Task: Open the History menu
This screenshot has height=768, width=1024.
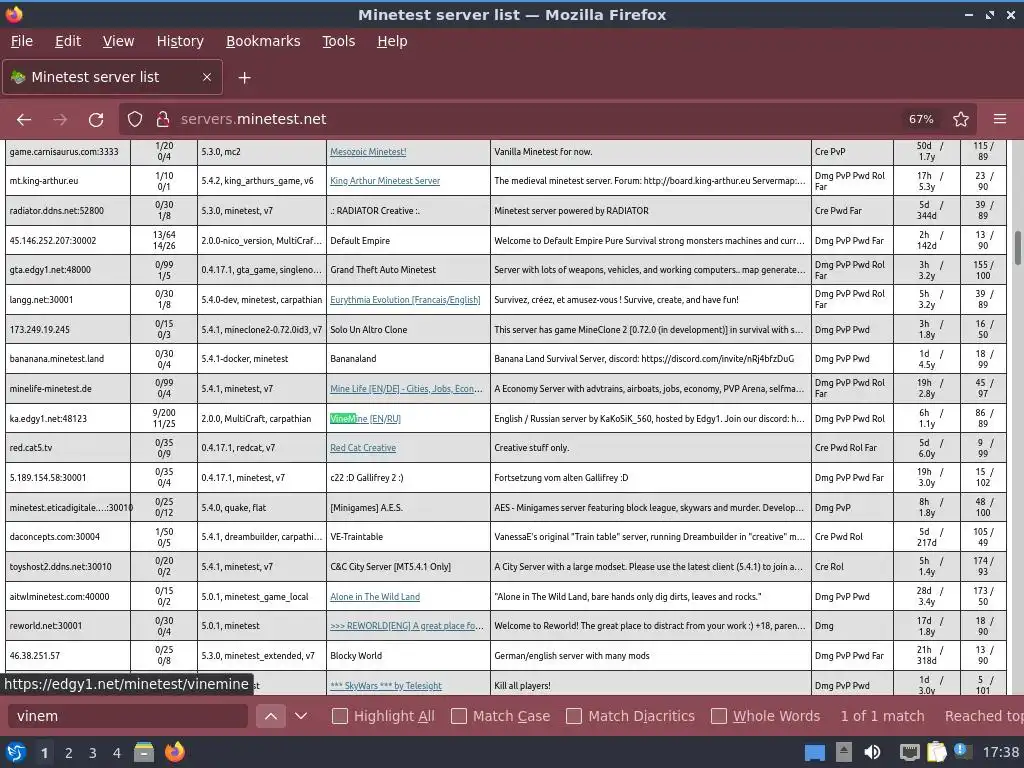Action: 180,41
